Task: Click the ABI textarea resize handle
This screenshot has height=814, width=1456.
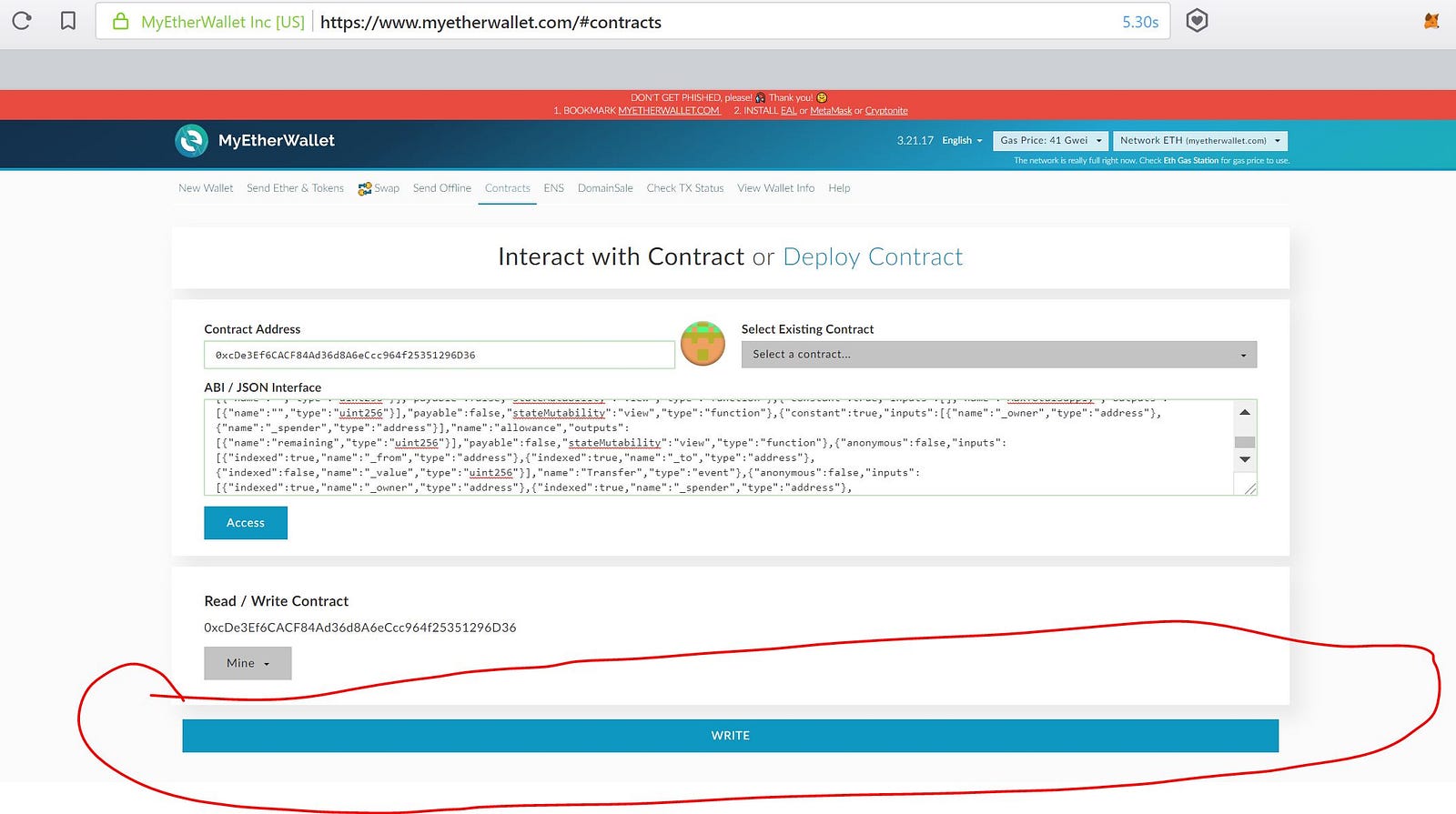Action: [x=1250, y=488]
